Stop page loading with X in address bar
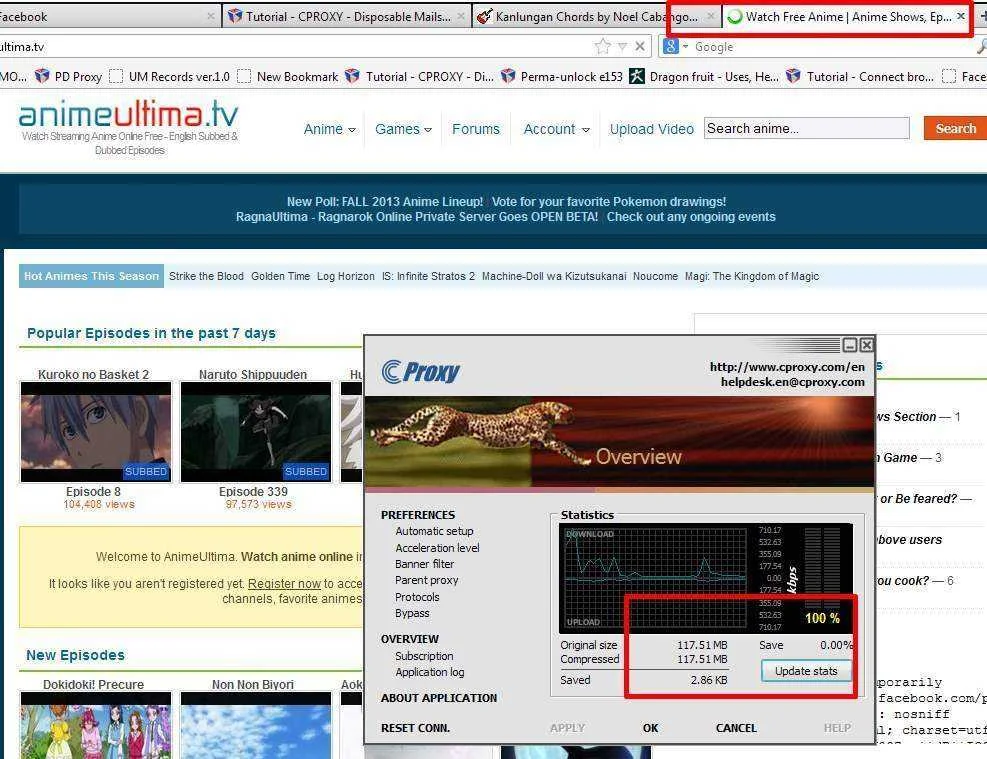987x759 pixels. [640, 46]
